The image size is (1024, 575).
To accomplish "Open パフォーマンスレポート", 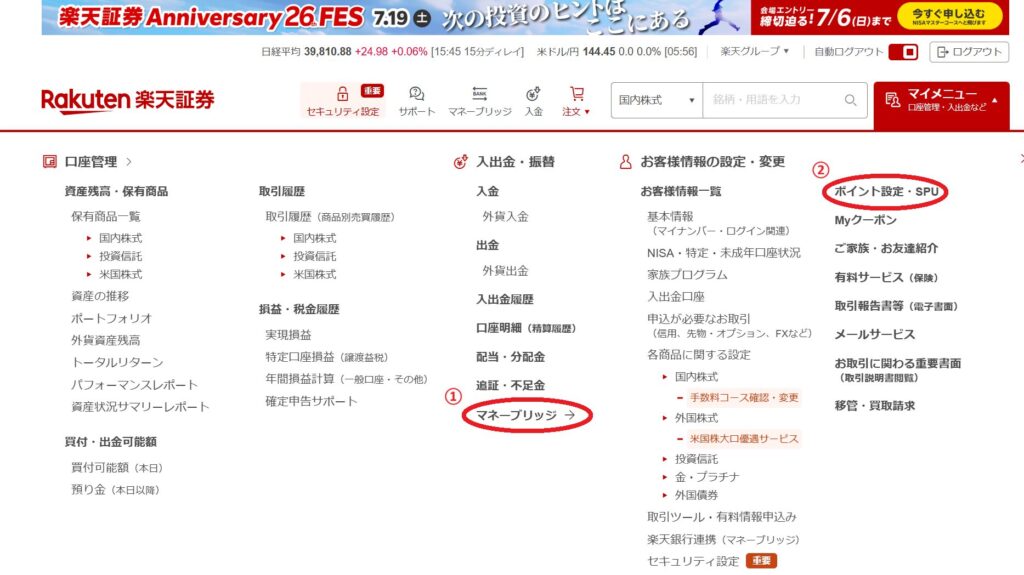I will (x=134, y=384).
